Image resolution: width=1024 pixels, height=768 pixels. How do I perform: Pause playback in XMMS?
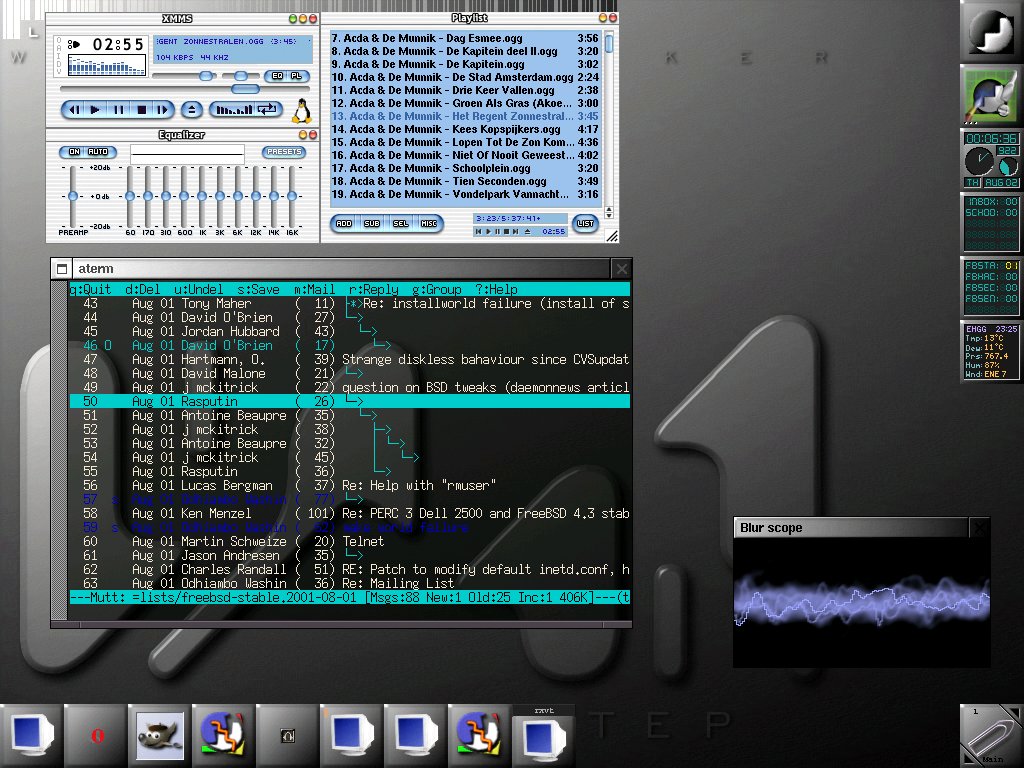click(x=119, y=109)
